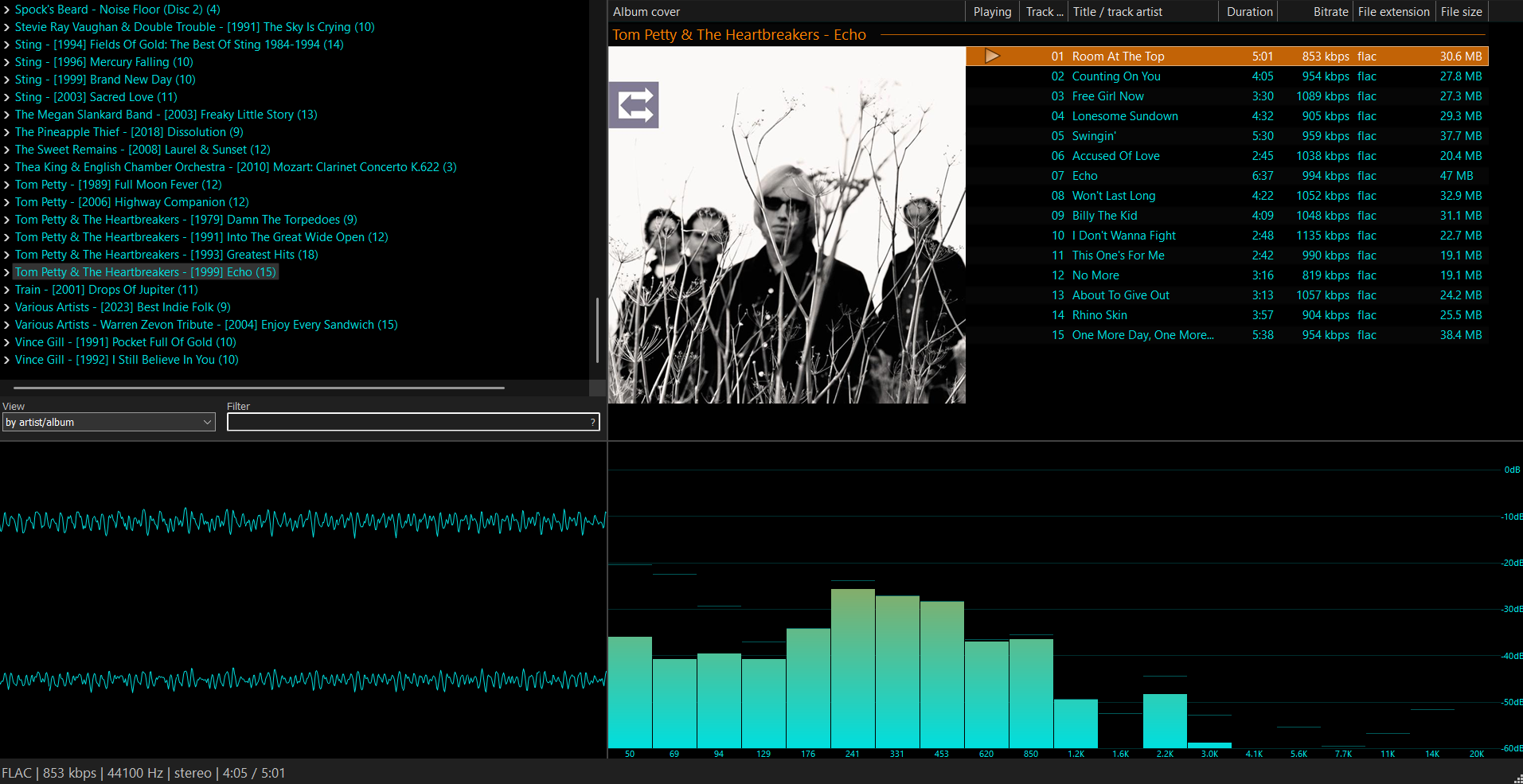Select Sting - Sacred Love album

[96, 97]
